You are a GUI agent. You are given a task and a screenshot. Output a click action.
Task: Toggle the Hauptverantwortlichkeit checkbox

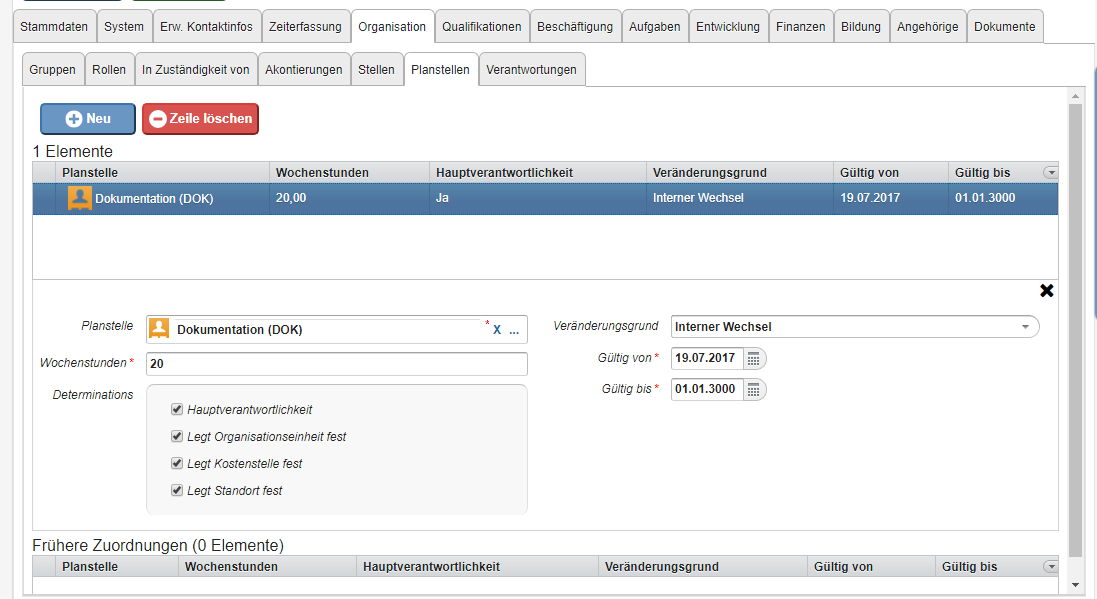point(177,409)
